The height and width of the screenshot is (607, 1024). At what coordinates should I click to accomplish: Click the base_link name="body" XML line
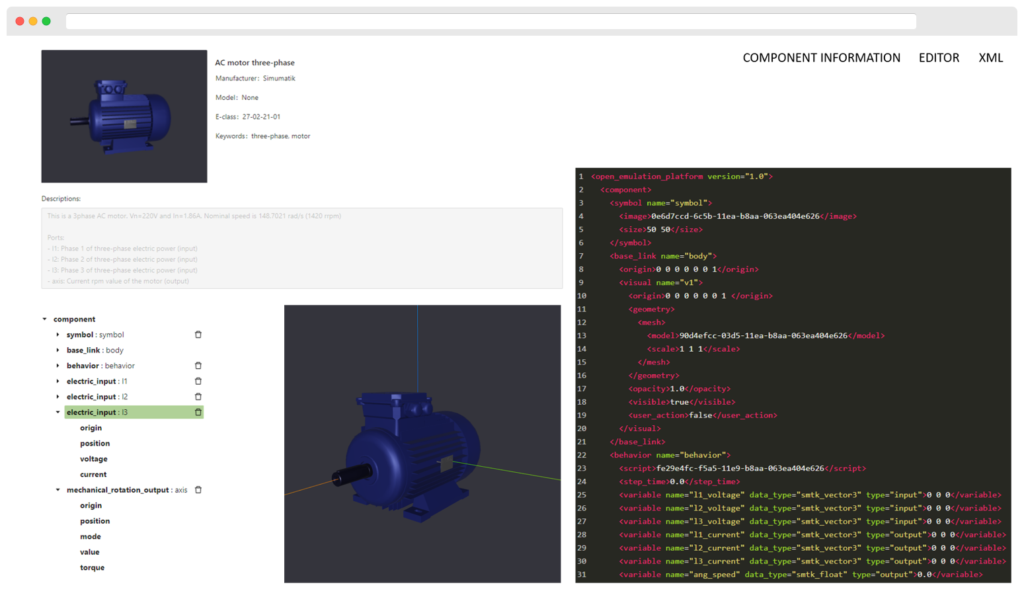[x=664, y=256]
